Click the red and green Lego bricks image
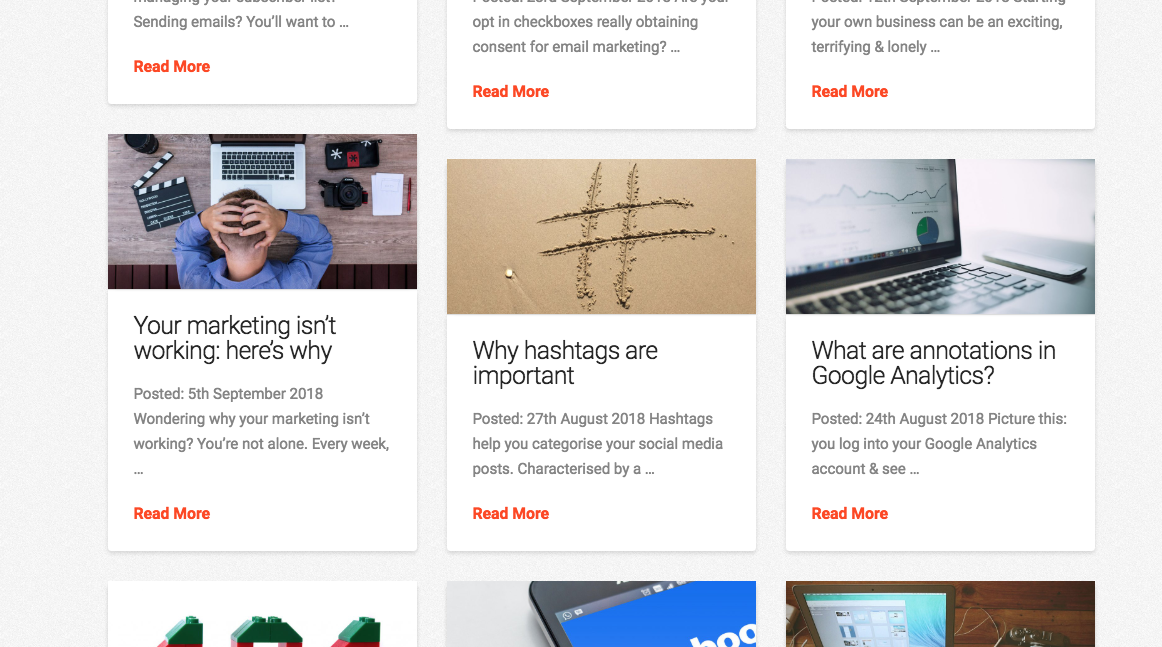The height and width of the screenshot is (647, 1162). 262,614
